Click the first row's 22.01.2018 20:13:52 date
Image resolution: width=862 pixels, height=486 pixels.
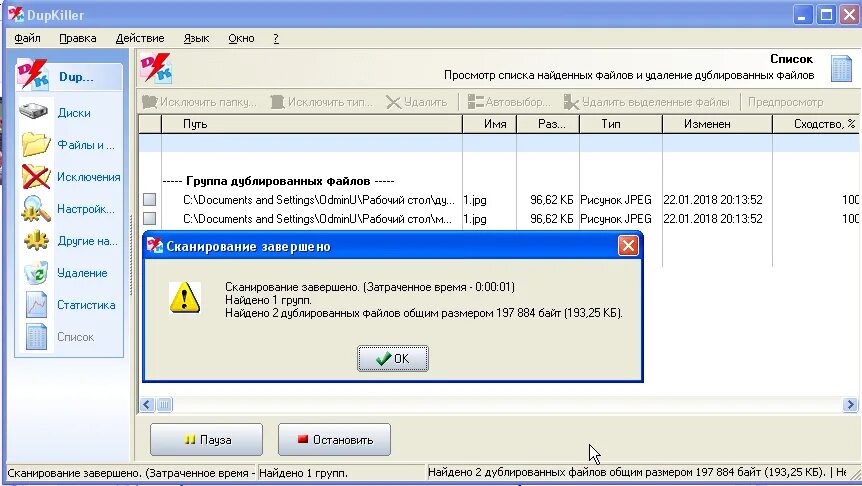(x=713, y=200)
